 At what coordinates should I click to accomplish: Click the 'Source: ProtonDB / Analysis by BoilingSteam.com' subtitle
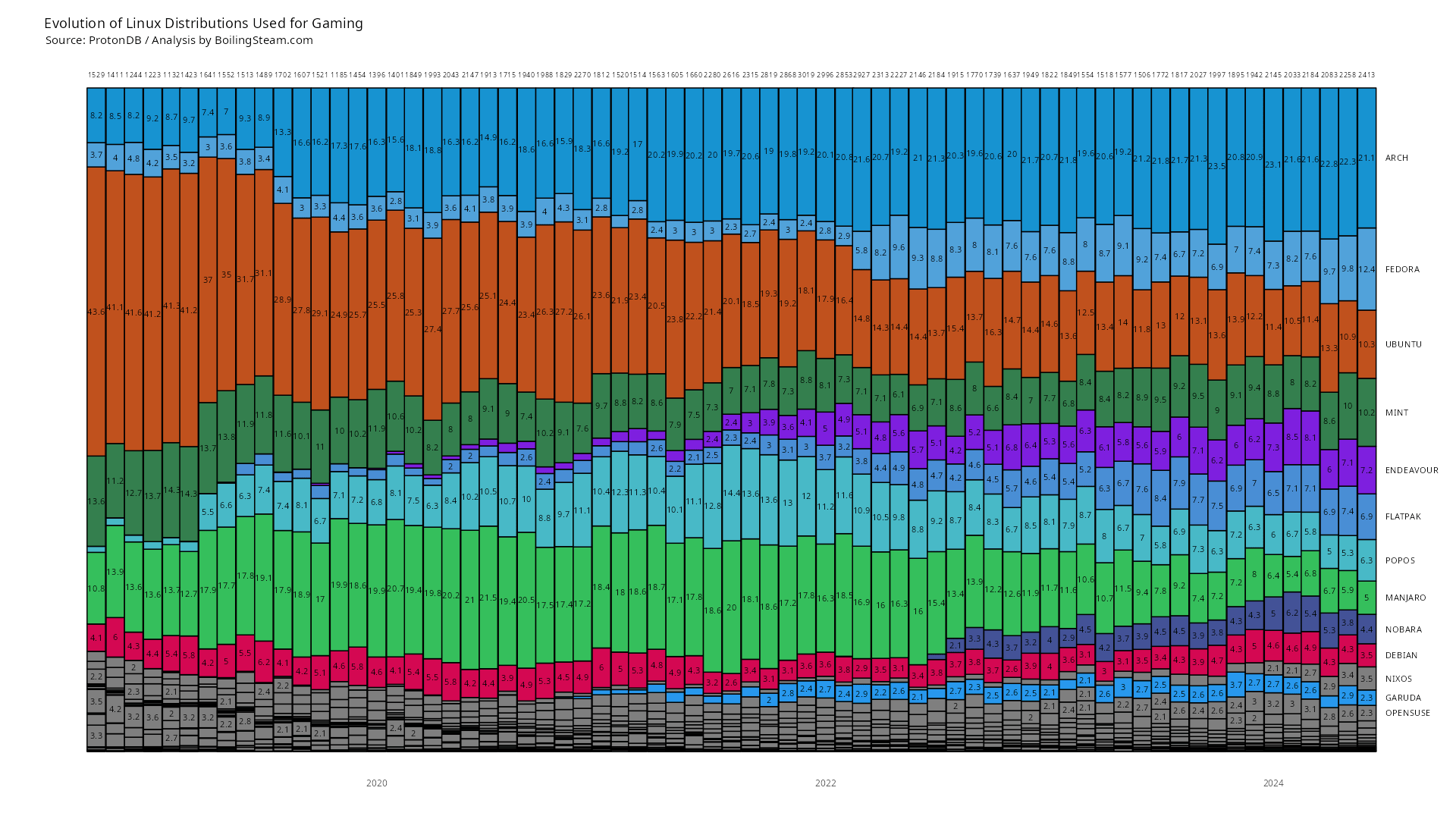click(179, 40)
